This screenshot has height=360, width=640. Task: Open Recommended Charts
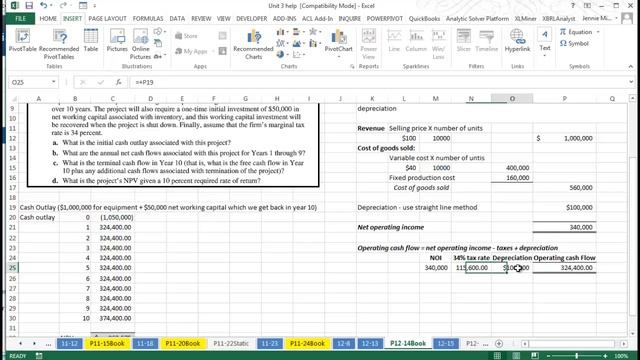(x=253, y=44)
